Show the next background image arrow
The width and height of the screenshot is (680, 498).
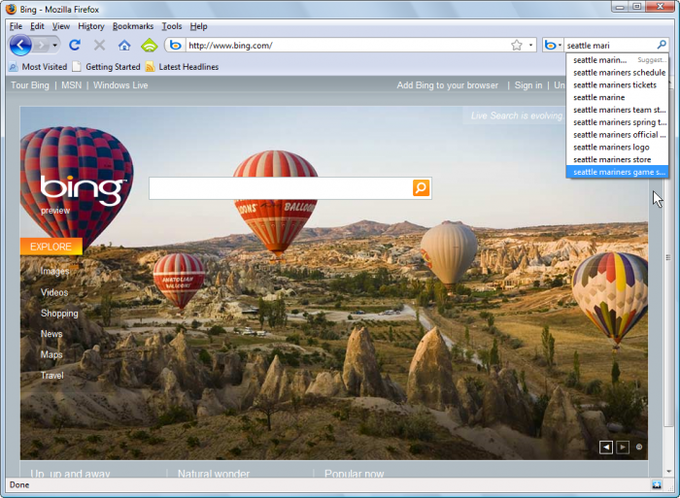coord(622,447)
